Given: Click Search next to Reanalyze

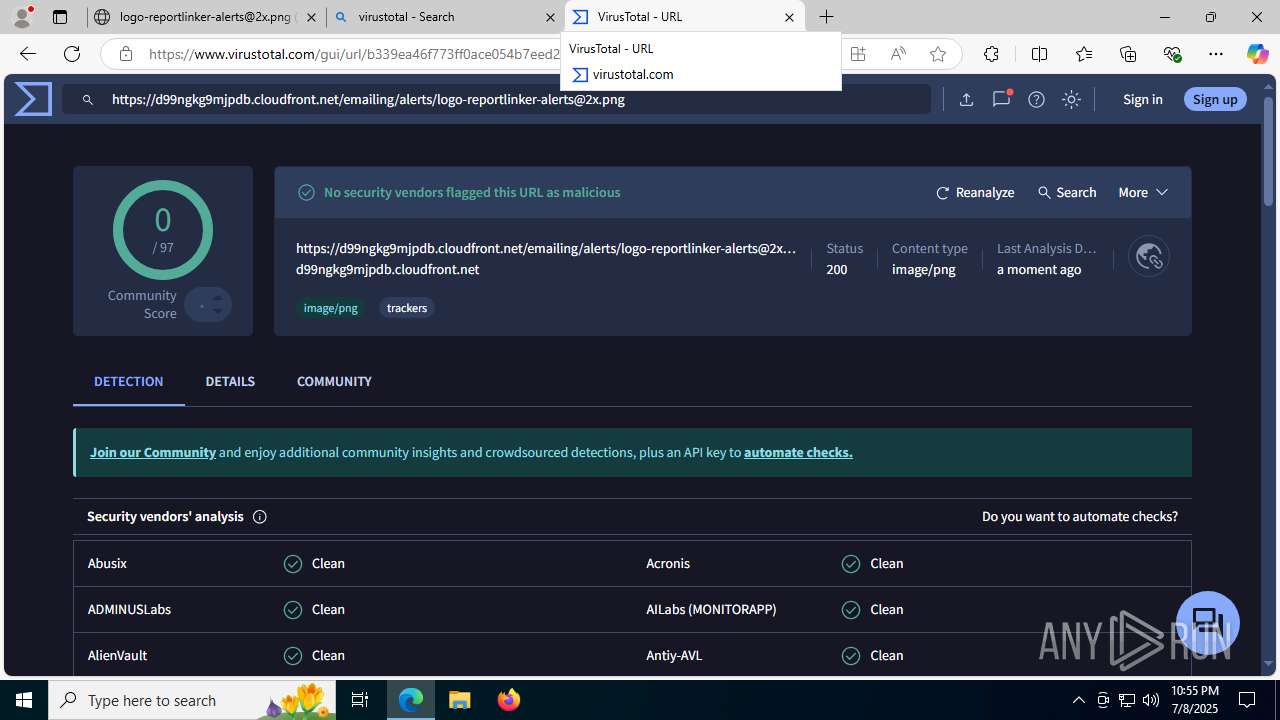Looking at the screenshot, I should 1067,192.
